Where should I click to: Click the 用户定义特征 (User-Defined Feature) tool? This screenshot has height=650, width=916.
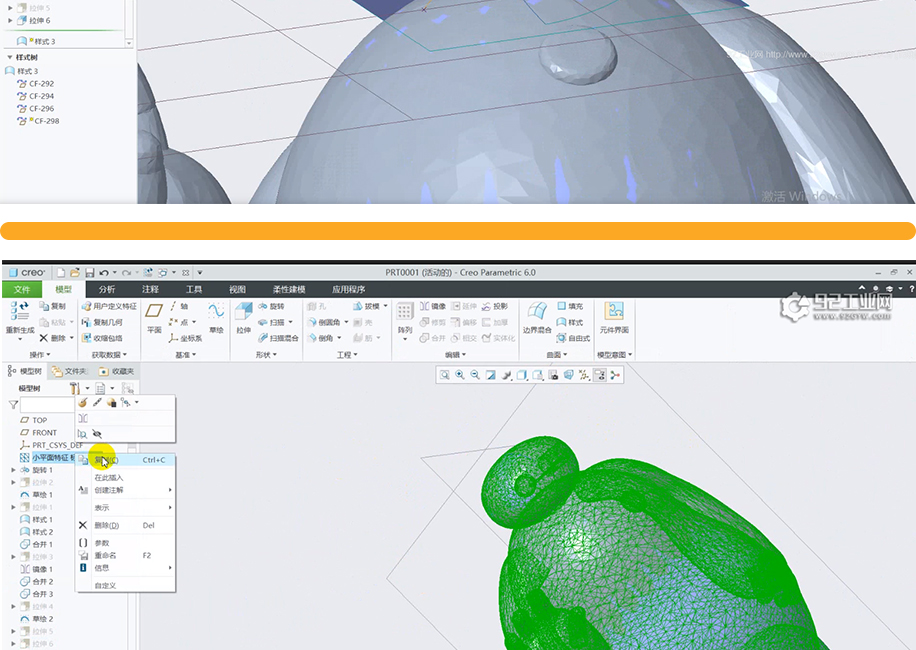109,306
